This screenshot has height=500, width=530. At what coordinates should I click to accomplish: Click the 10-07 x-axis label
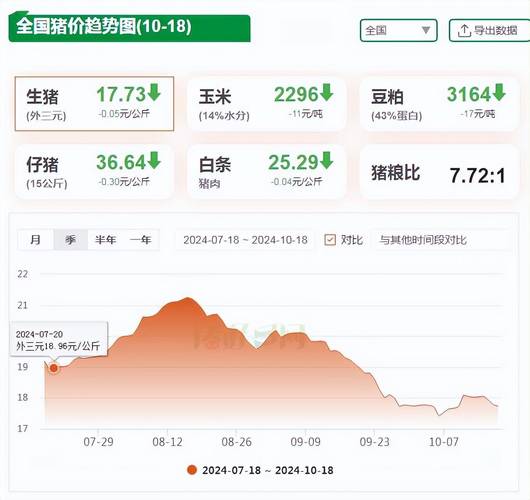tap(443, 442)
